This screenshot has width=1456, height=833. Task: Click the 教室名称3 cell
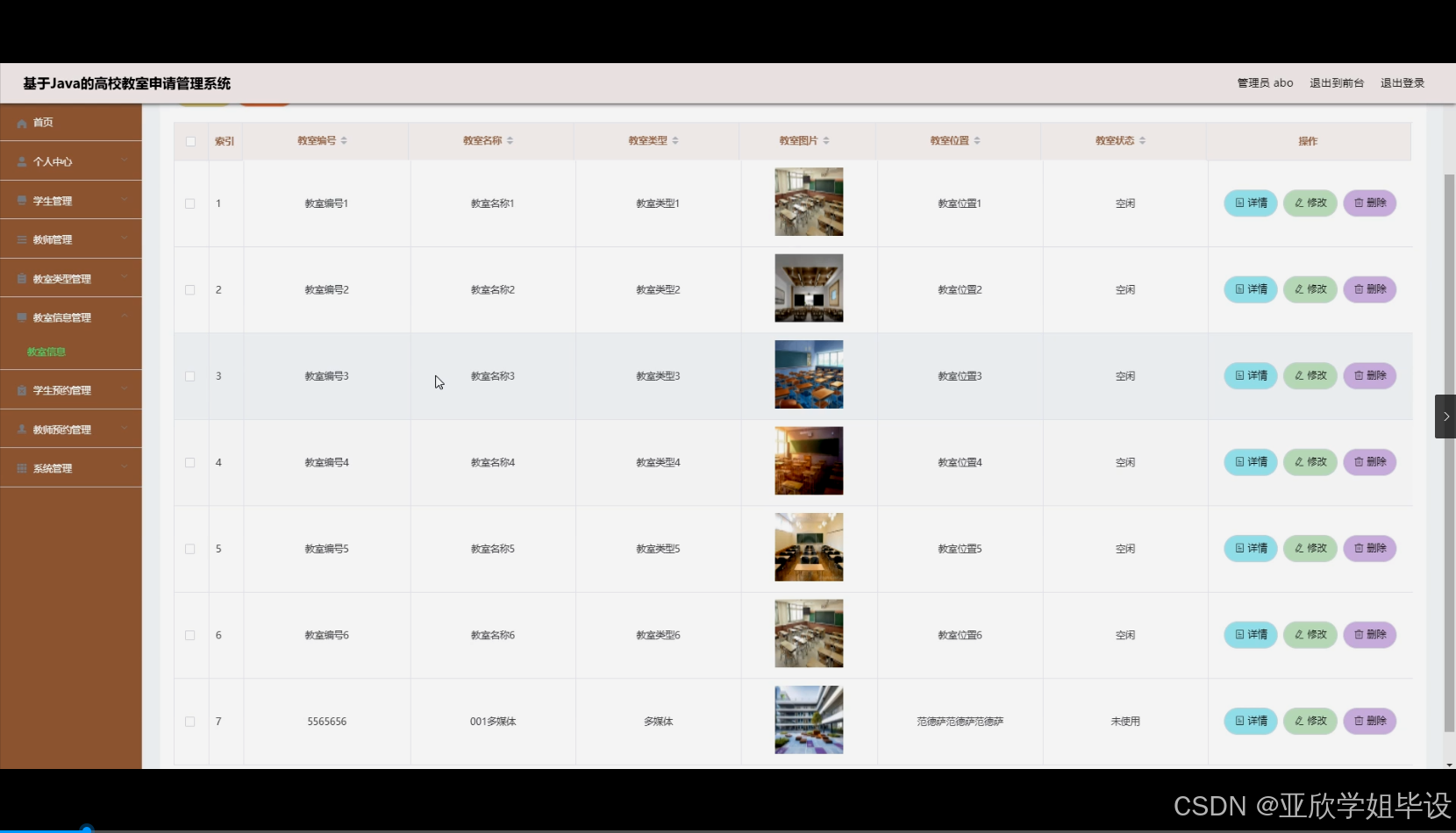(493, 376)
